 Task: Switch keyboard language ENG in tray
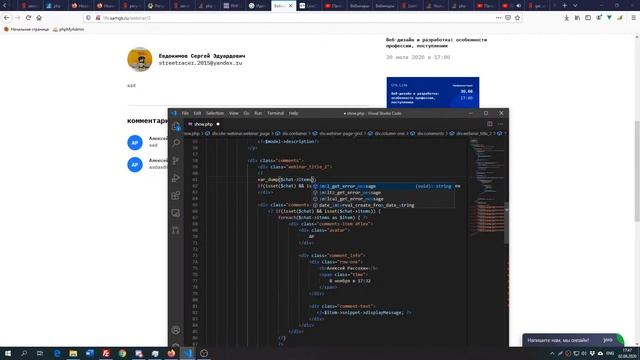pyautogui.click(x=610, y=353)
